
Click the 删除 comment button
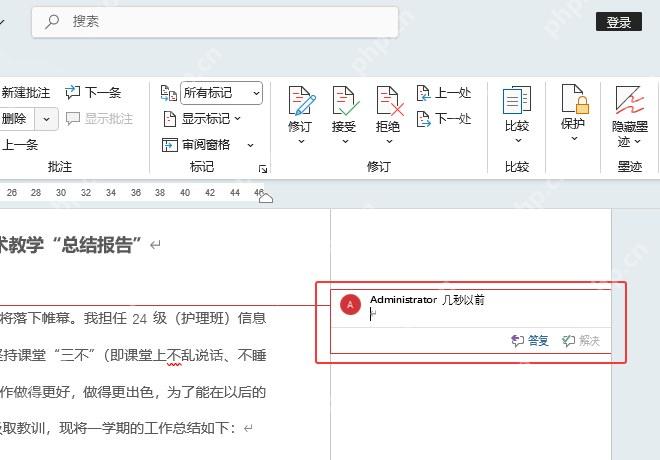(x=16, y=119)
